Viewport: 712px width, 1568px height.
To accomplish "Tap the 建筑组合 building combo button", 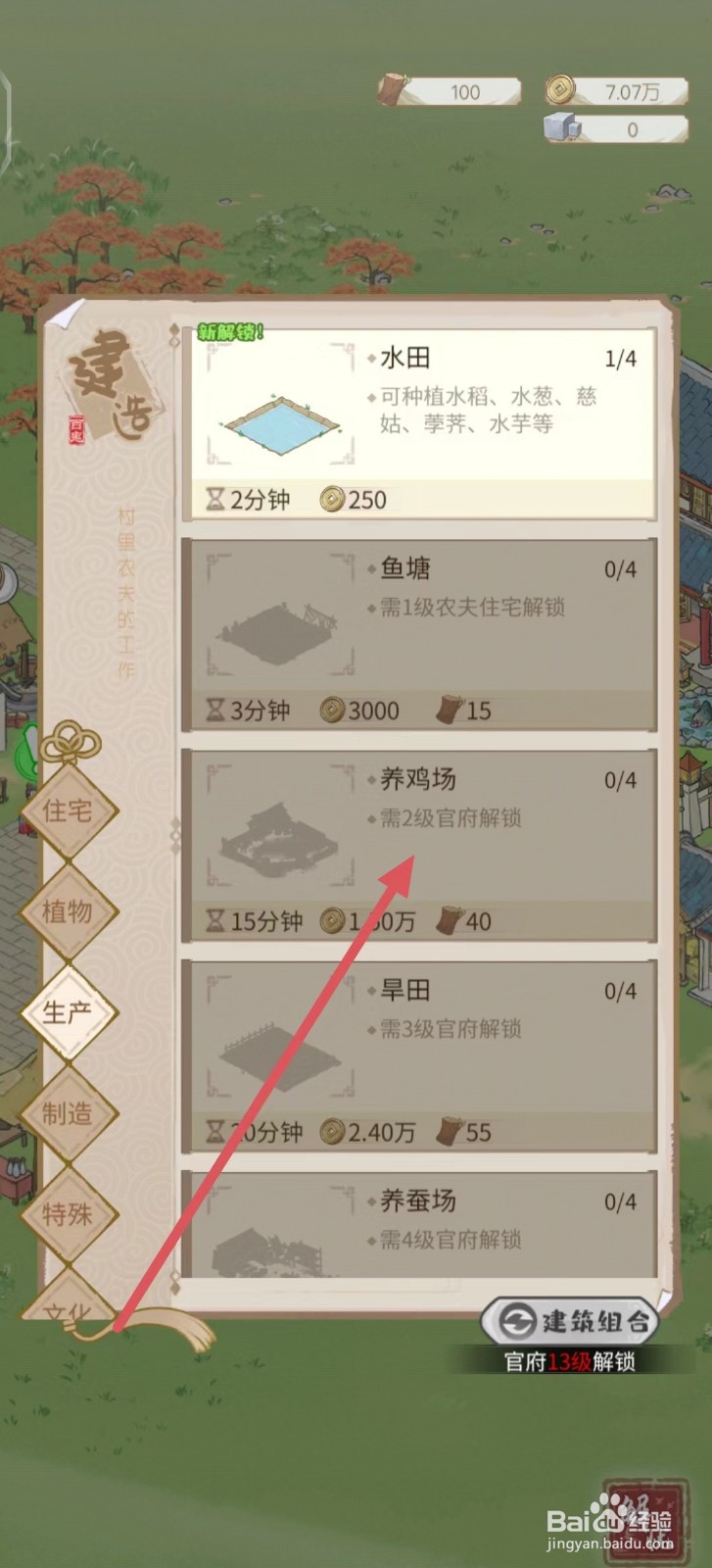I will [571, 1322].
